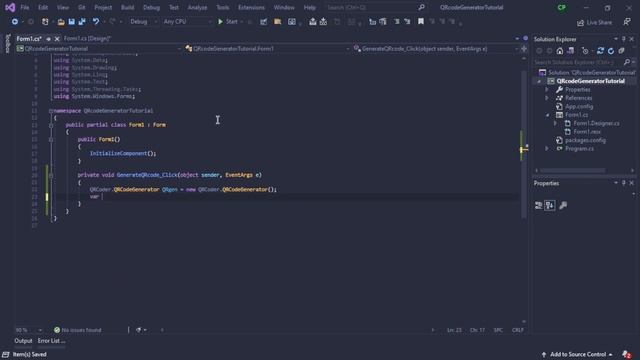This screenshot has height=360, width=640.
Task: Click the Refresh icon in Solution Explorer
Action: [x=611, y=51]
